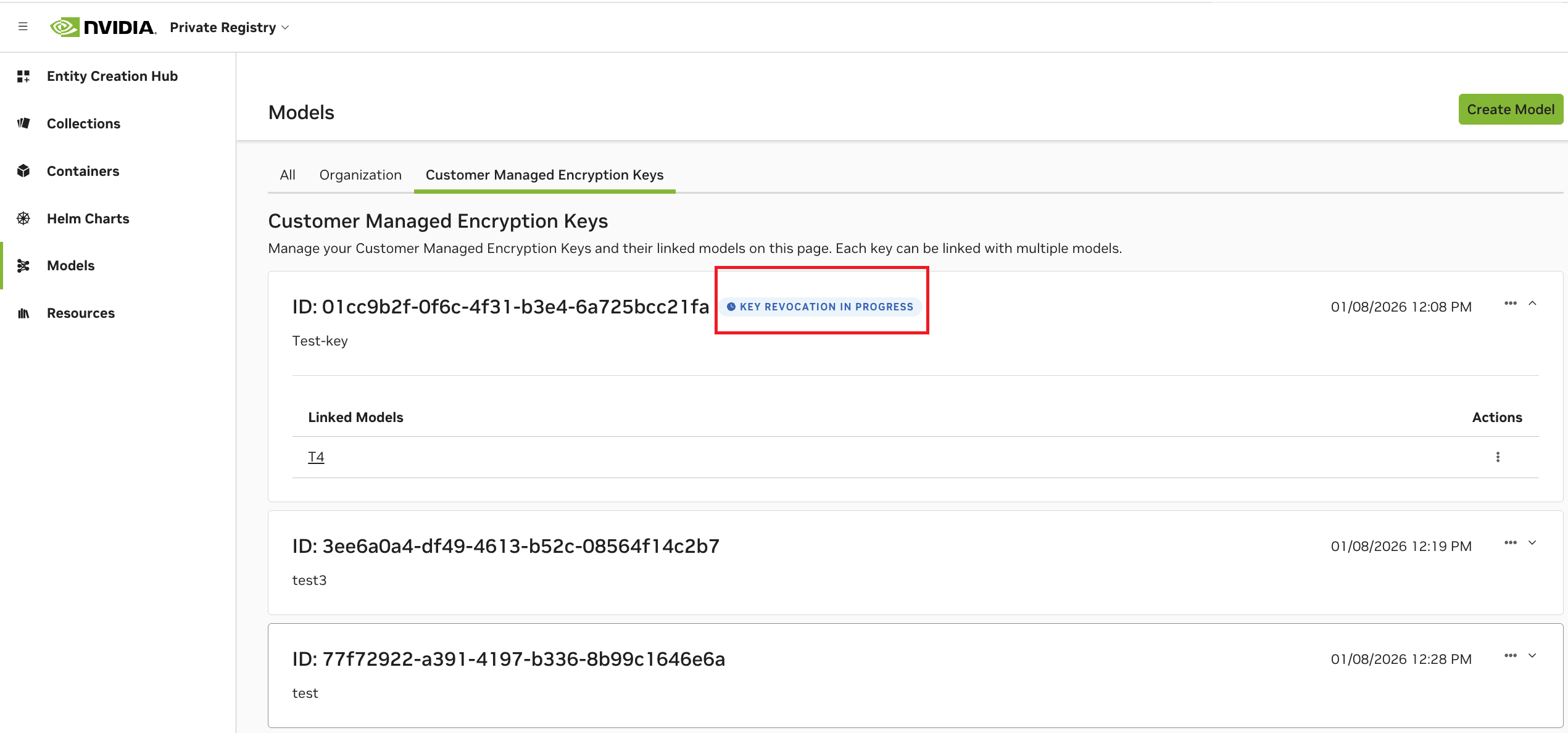Click the Create Model button
Viewport: 1568px width, 733px height.
coord(1510,109)
